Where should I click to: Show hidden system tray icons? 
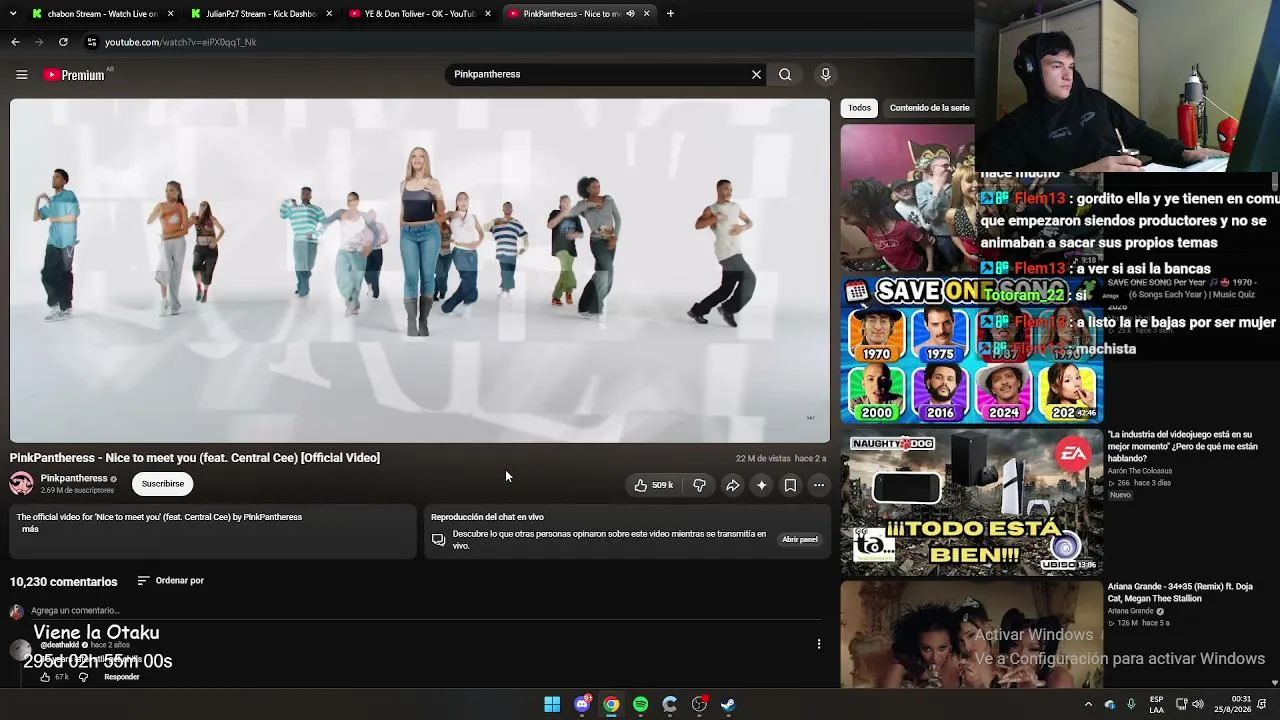(1088, 704)
